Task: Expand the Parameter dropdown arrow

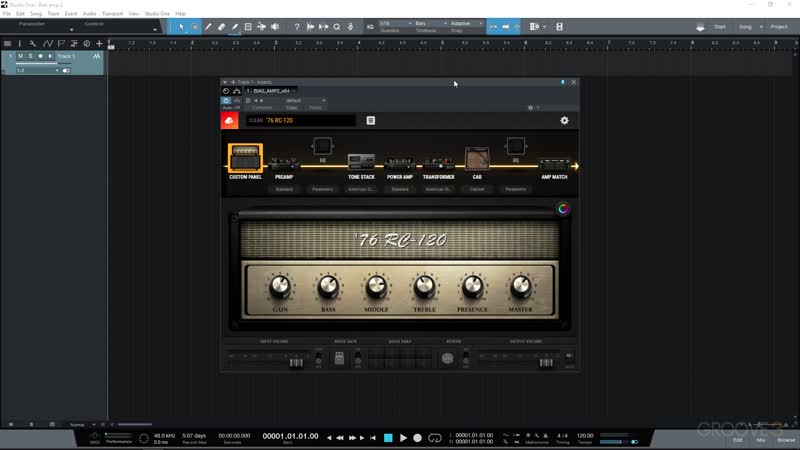Action: click(71, 30)
